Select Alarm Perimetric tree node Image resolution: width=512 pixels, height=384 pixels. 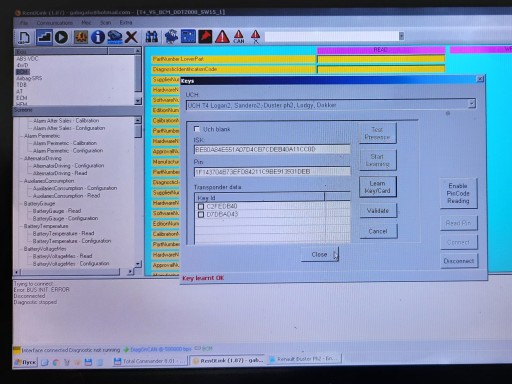click(x=42, y=136)
